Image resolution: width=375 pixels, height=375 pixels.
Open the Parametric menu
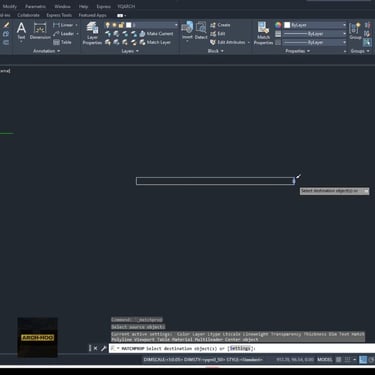(35, 6)
